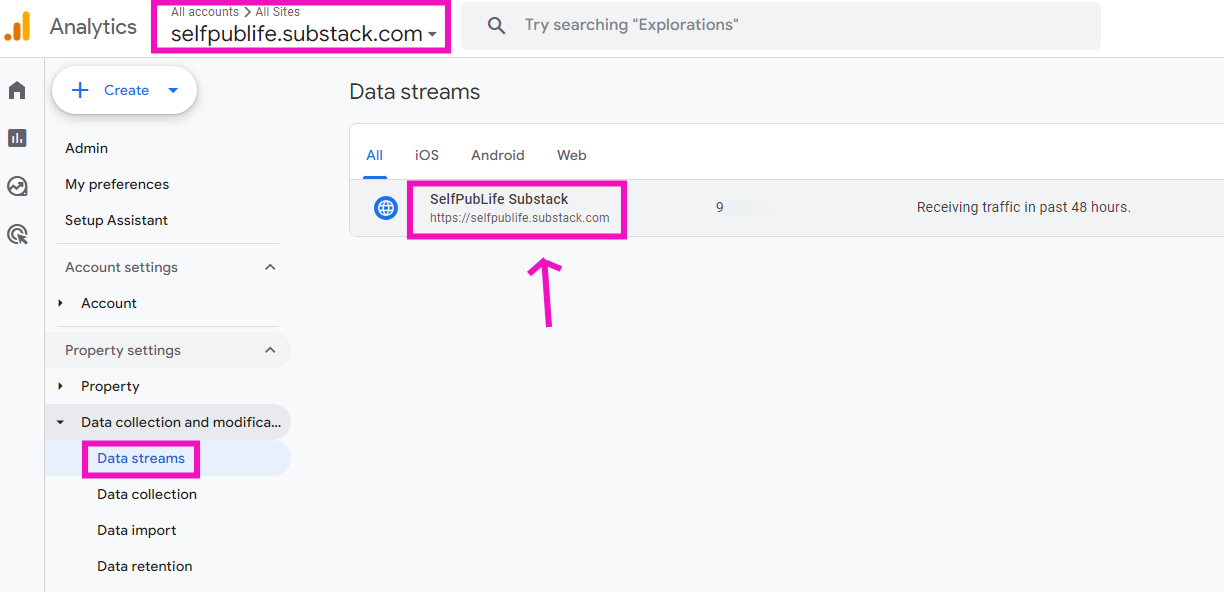Click the globe icon on the SelfPubLife stream
1224x592 pixels.
(386, 207)
